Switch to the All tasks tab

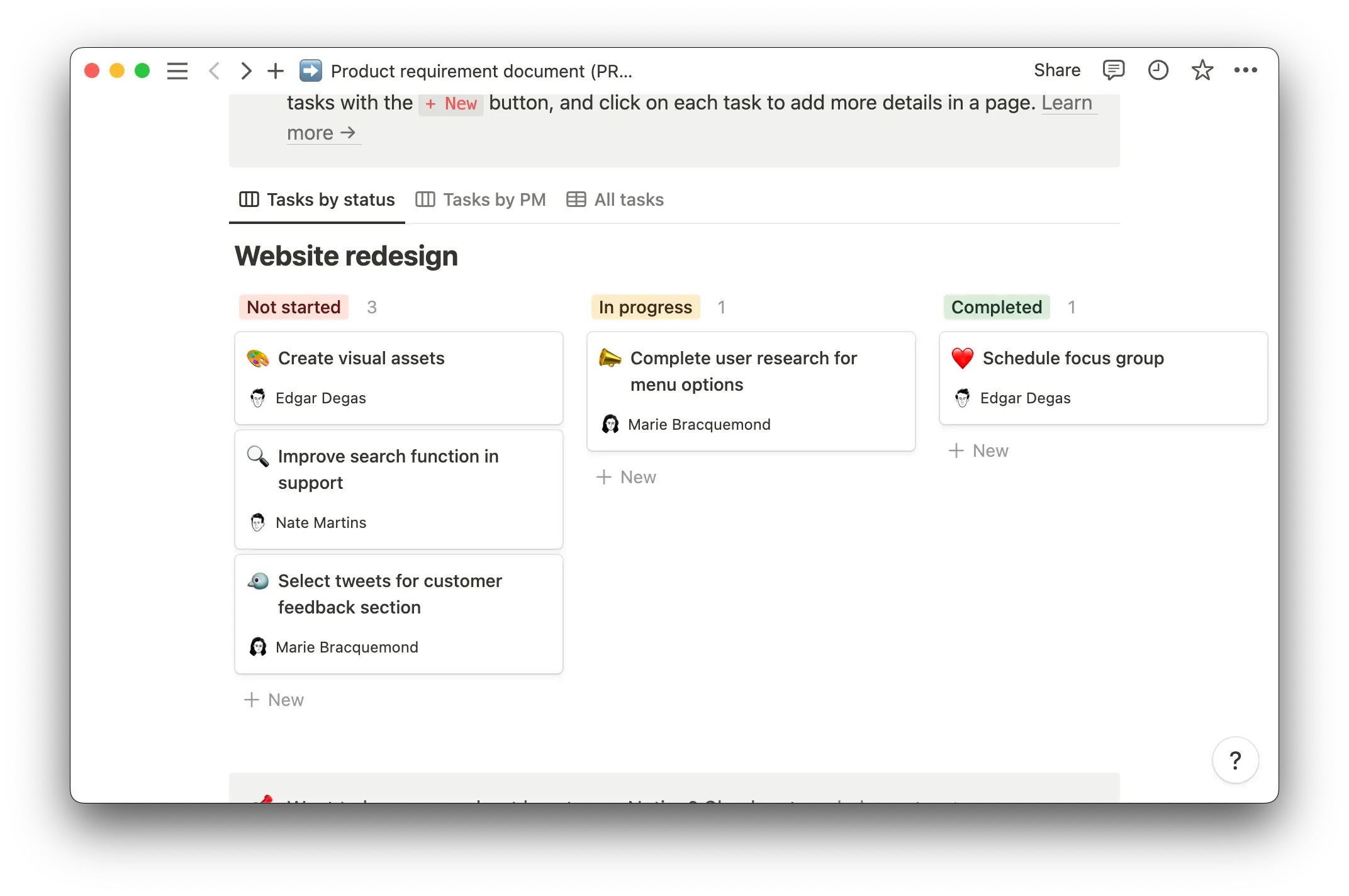pyautogui.click(x=629, y=199)
